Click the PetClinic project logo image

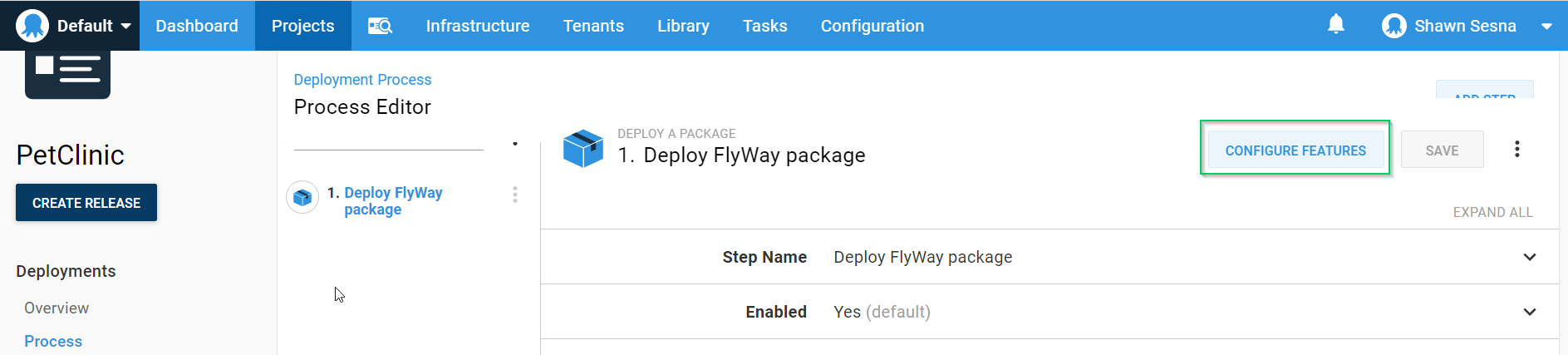67,73
